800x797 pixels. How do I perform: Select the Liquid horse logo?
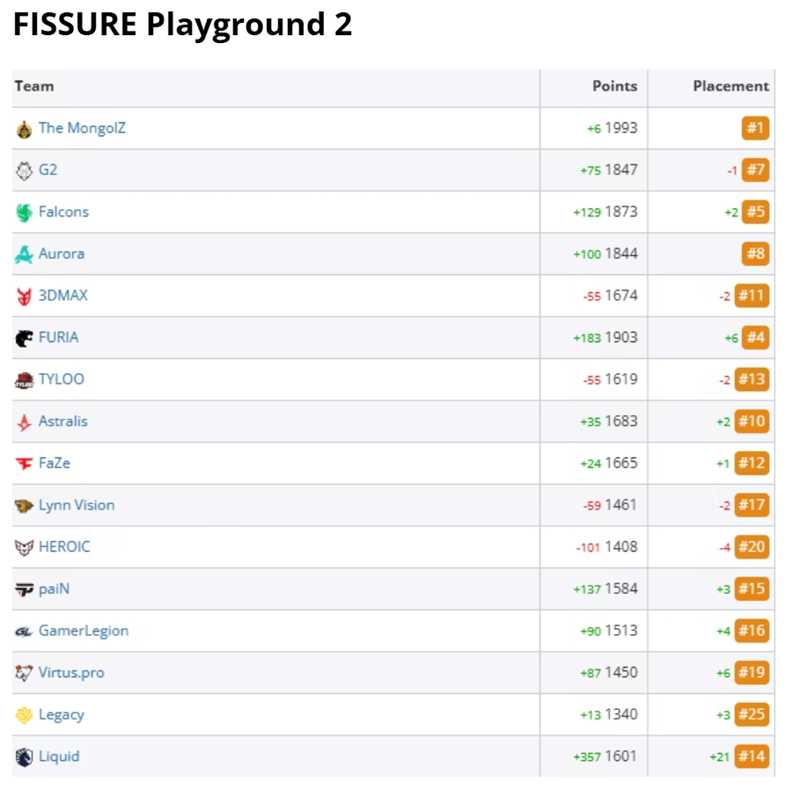[x=24, y=757]
